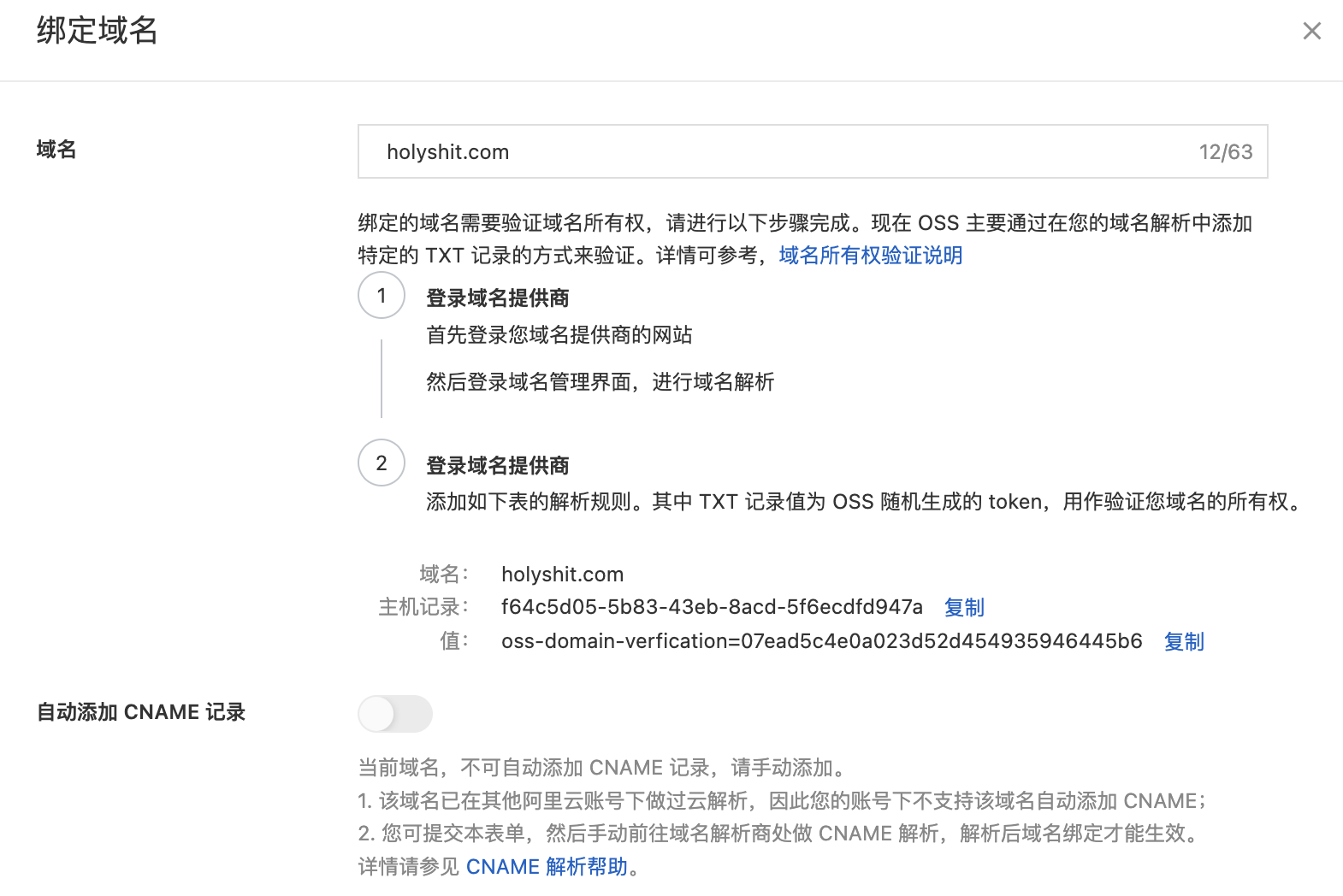The image size is (1343, 896).
Task: Click the oss-domain-verfication token text
Action: [821, 641]
